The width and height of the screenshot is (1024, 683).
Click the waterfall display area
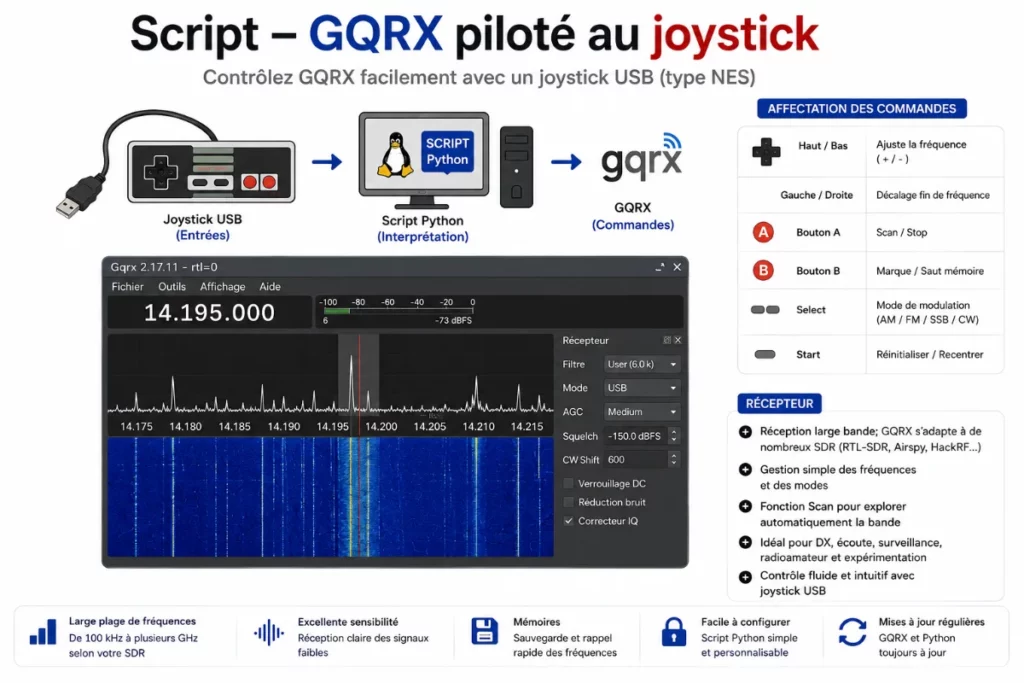[330, 497]
